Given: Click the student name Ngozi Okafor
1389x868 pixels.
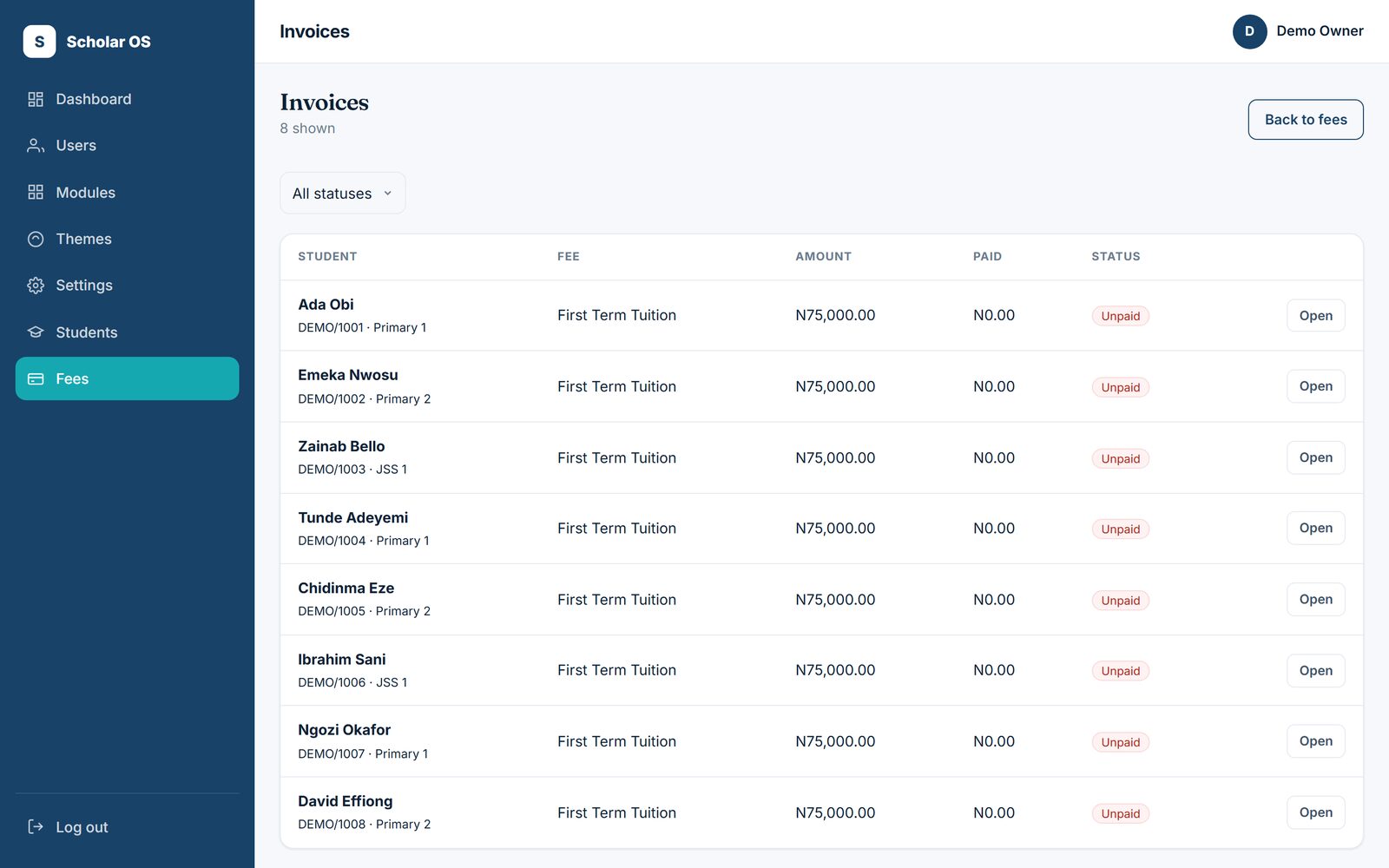Looking at the screenshot, I should pyautogui.click(x=345, y=730).
